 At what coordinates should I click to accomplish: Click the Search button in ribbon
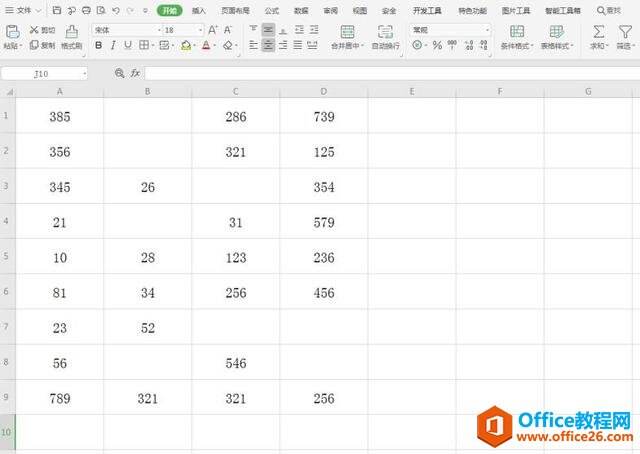tap(609, 11)
